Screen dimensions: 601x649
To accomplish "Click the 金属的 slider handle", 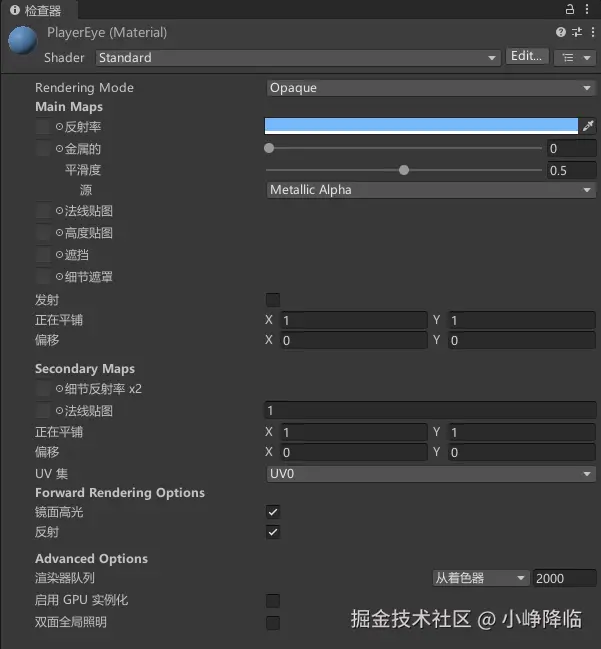I will [x=269, y=148].
